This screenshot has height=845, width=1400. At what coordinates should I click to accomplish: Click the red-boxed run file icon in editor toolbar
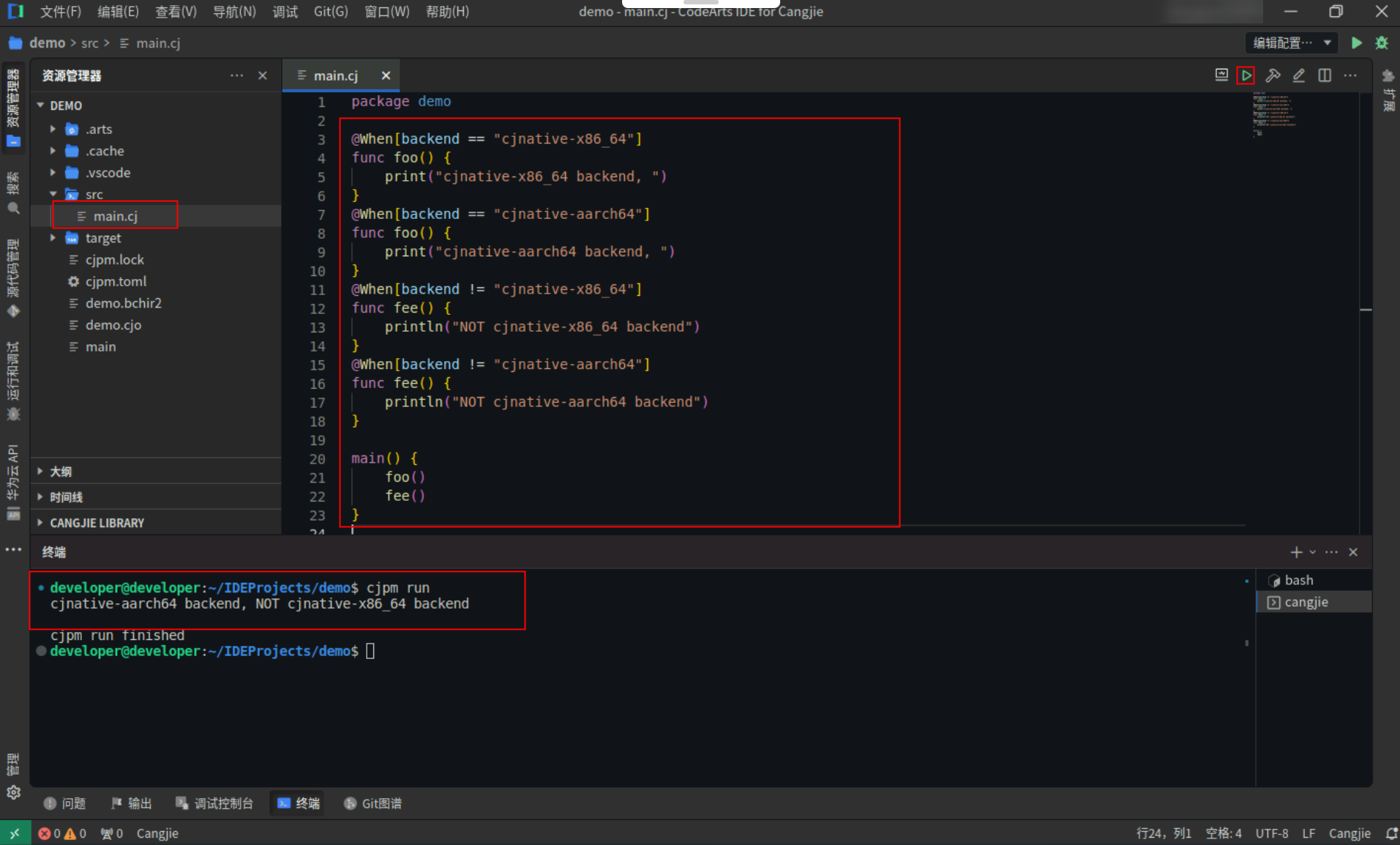point(1246,75)
